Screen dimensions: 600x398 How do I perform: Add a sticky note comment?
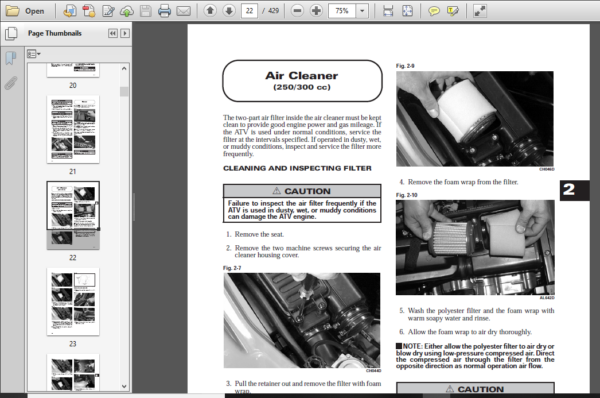point(434,11)
